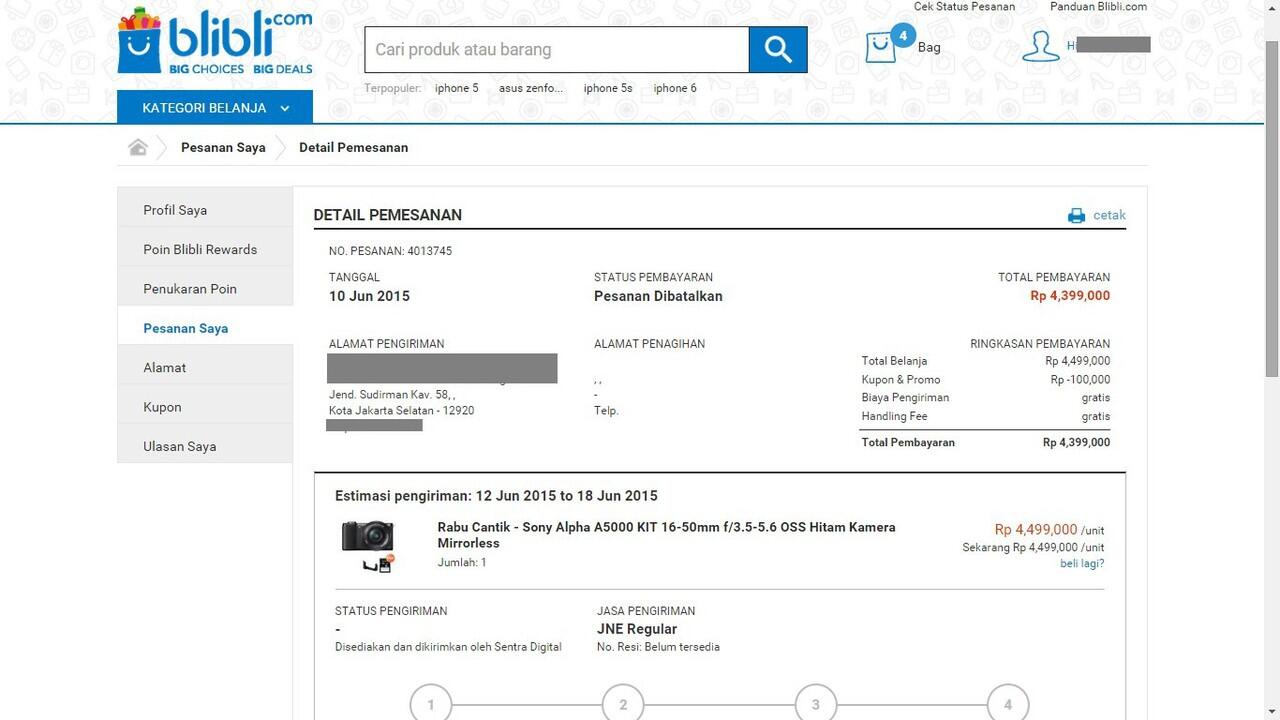Open Poin Blibli Rewards in sidebar
1280x720 pixels.
(205, 249)
